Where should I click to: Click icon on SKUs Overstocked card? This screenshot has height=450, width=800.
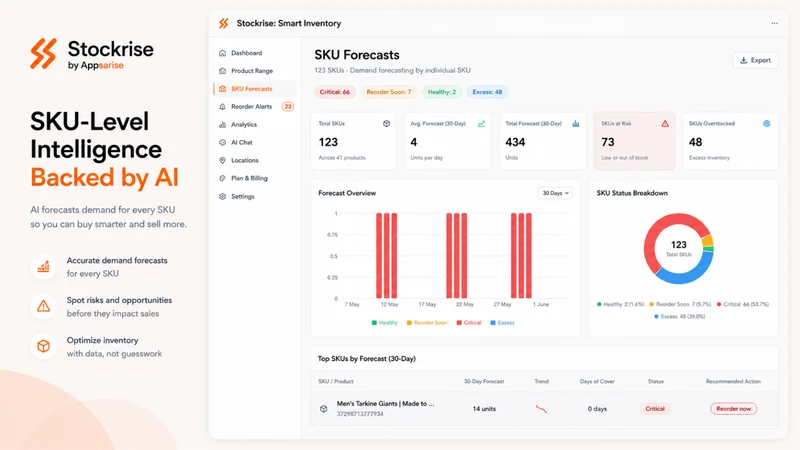(766, 123)
